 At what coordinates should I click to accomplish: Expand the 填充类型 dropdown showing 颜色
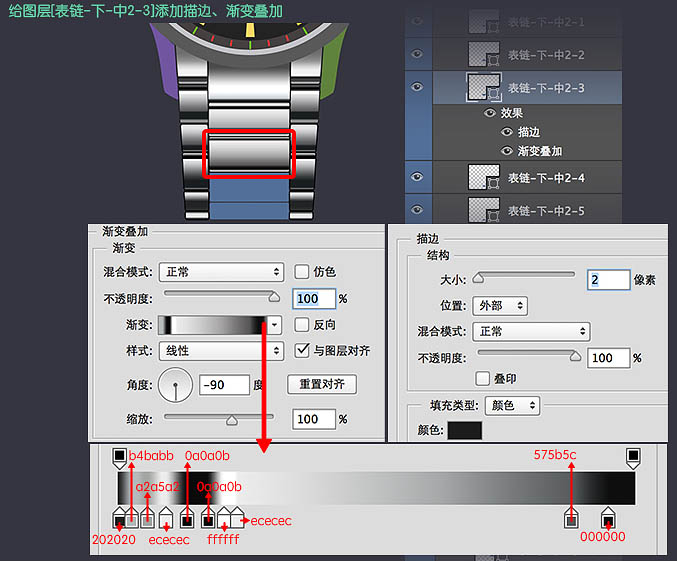pyautogui.click(x=511, y=405)
